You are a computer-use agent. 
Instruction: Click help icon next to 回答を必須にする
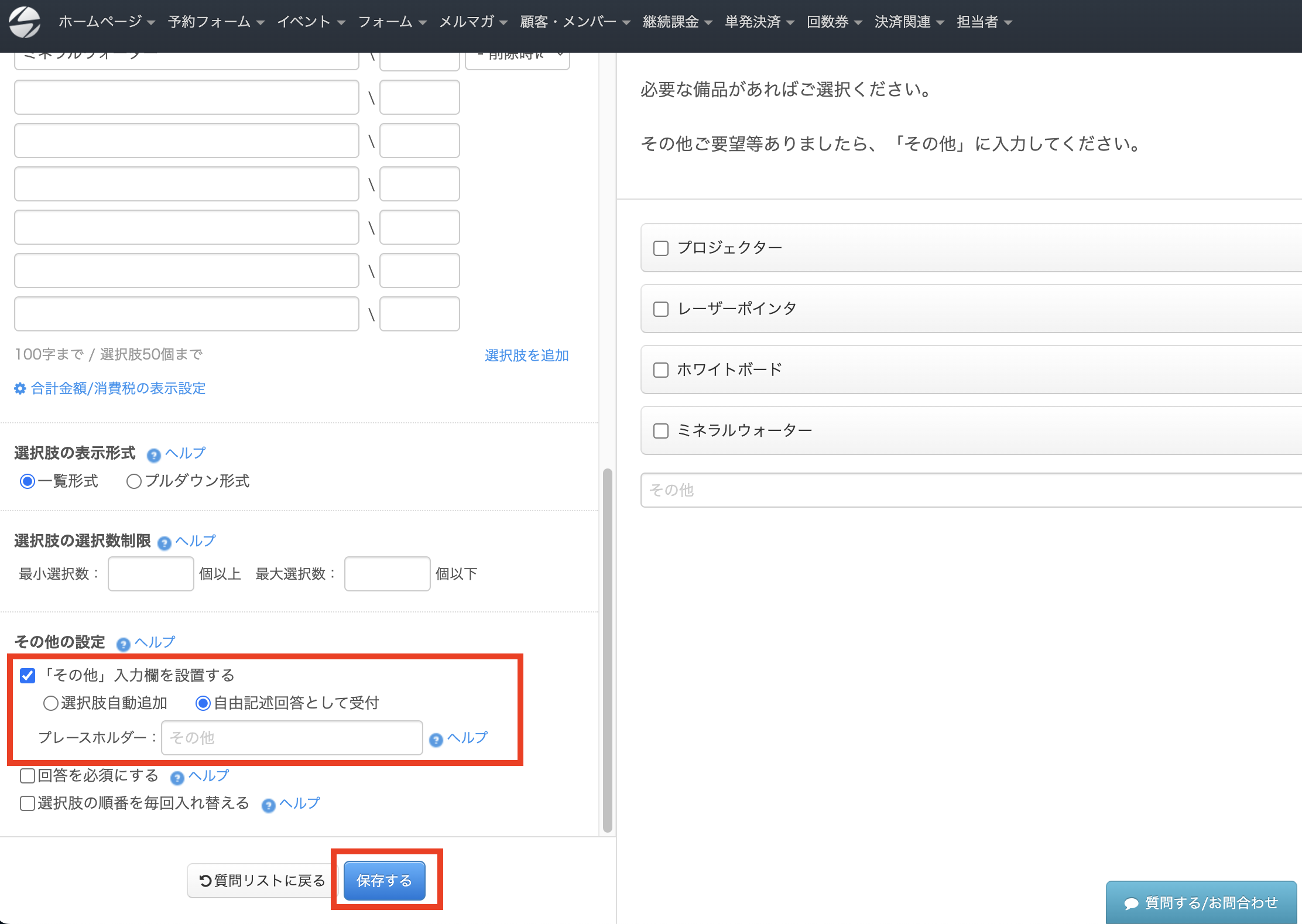(177, 777)
